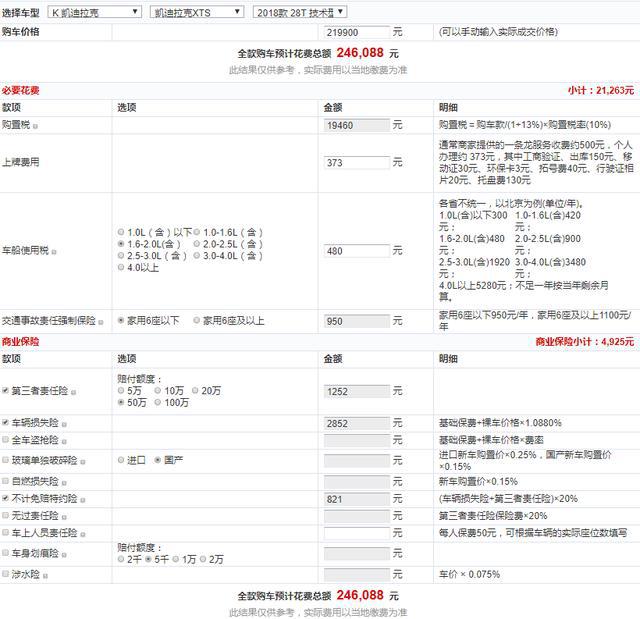
Task: Open the 凯迪拉克XTS series dropdown
Action: 197,12
